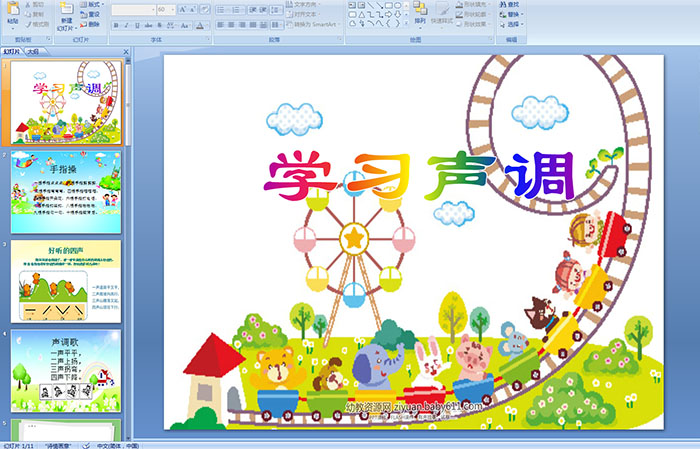700x449 pixels.
Task: Click the numbered list icon
Action: (x=238, y=10)
